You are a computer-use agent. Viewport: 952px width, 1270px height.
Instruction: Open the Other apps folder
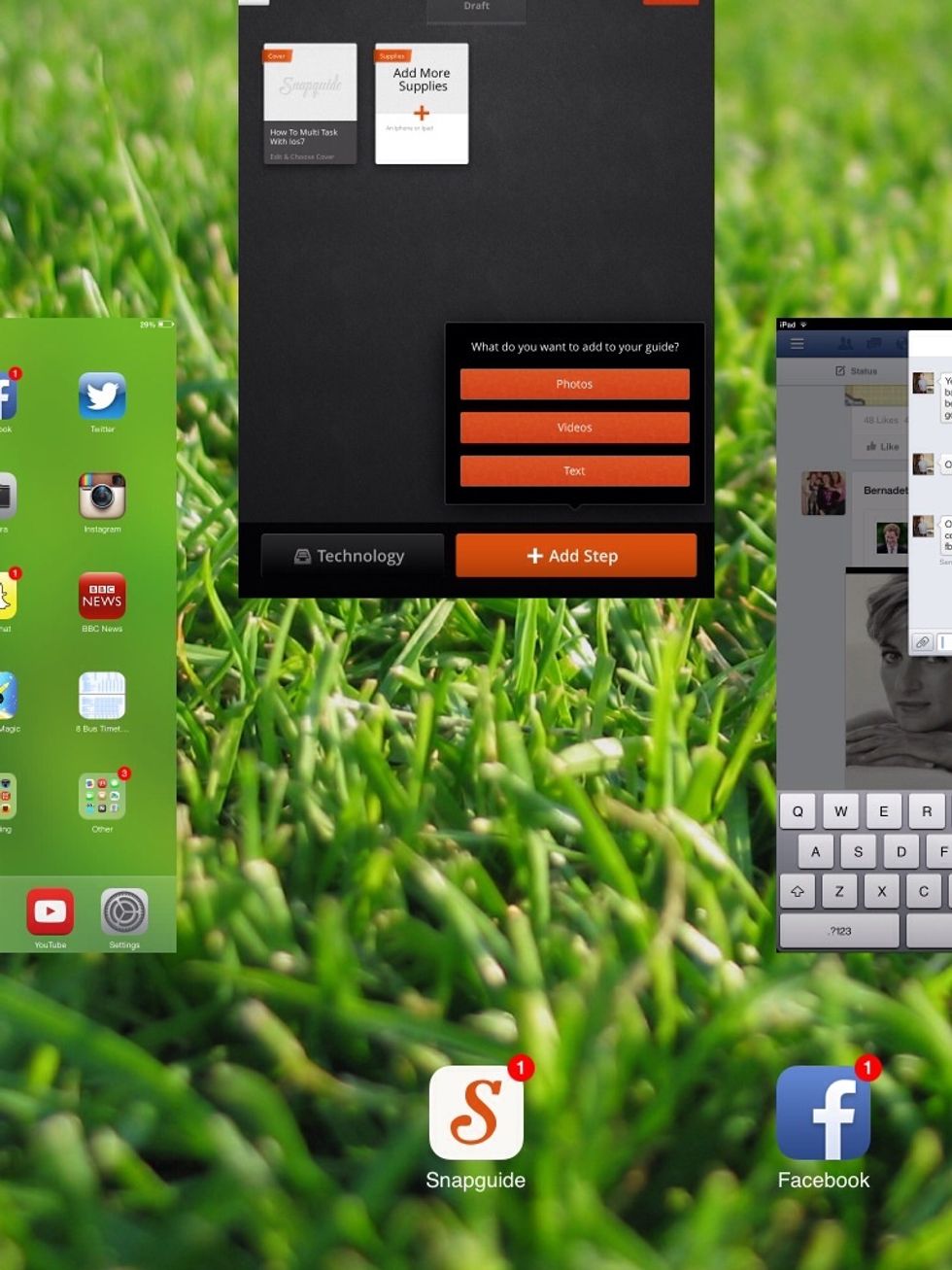[102, 797]
